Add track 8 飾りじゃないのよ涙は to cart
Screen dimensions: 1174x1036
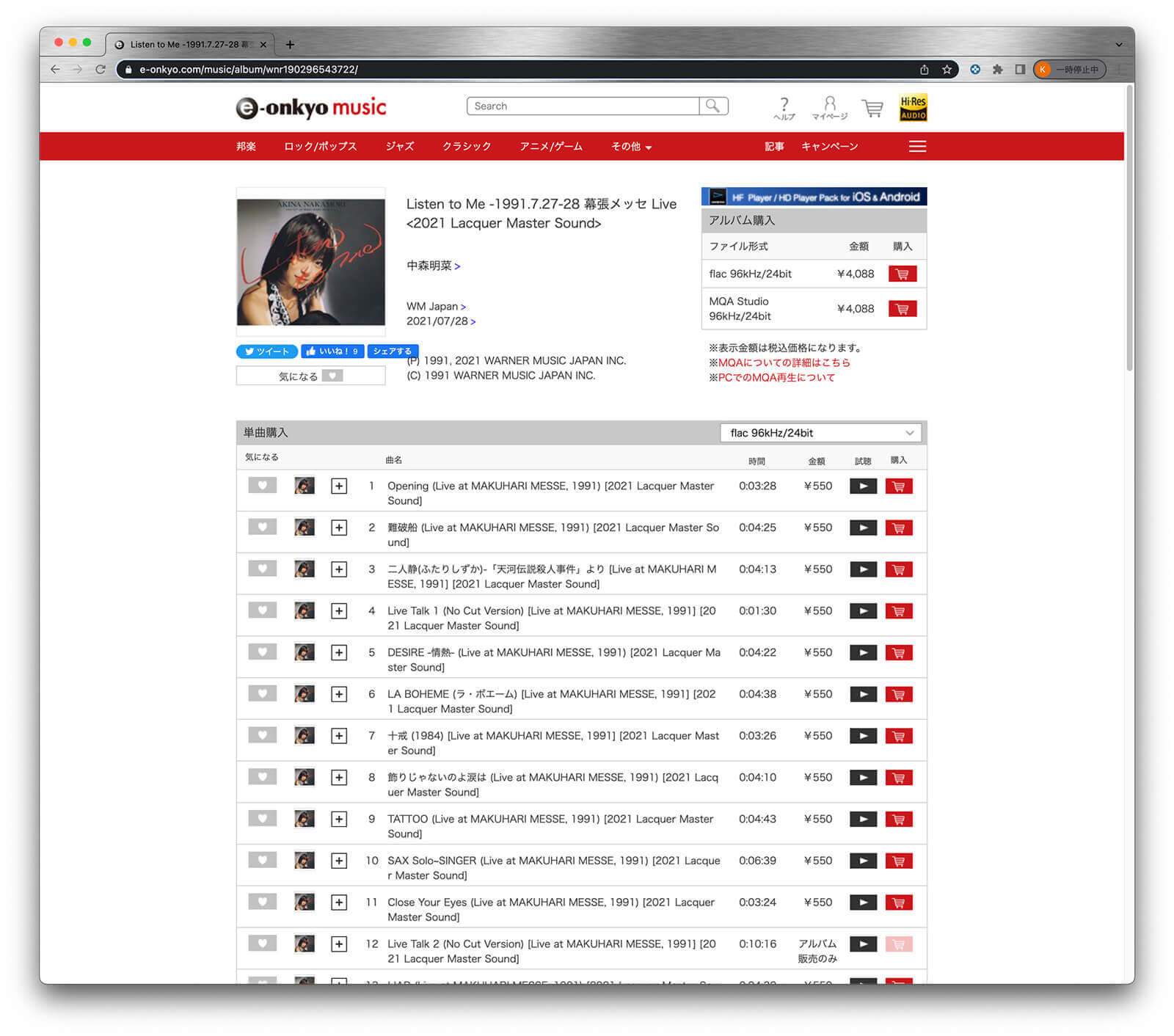pos(899,777)
